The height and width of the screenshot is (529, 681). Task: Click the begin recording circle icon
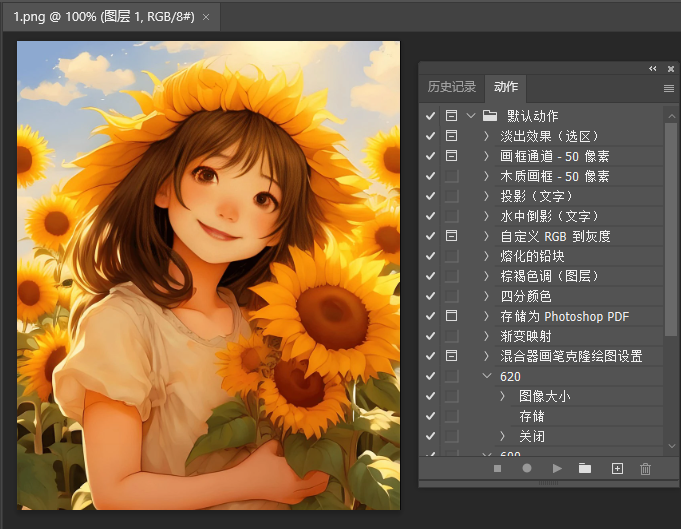[x=527, y=468]
